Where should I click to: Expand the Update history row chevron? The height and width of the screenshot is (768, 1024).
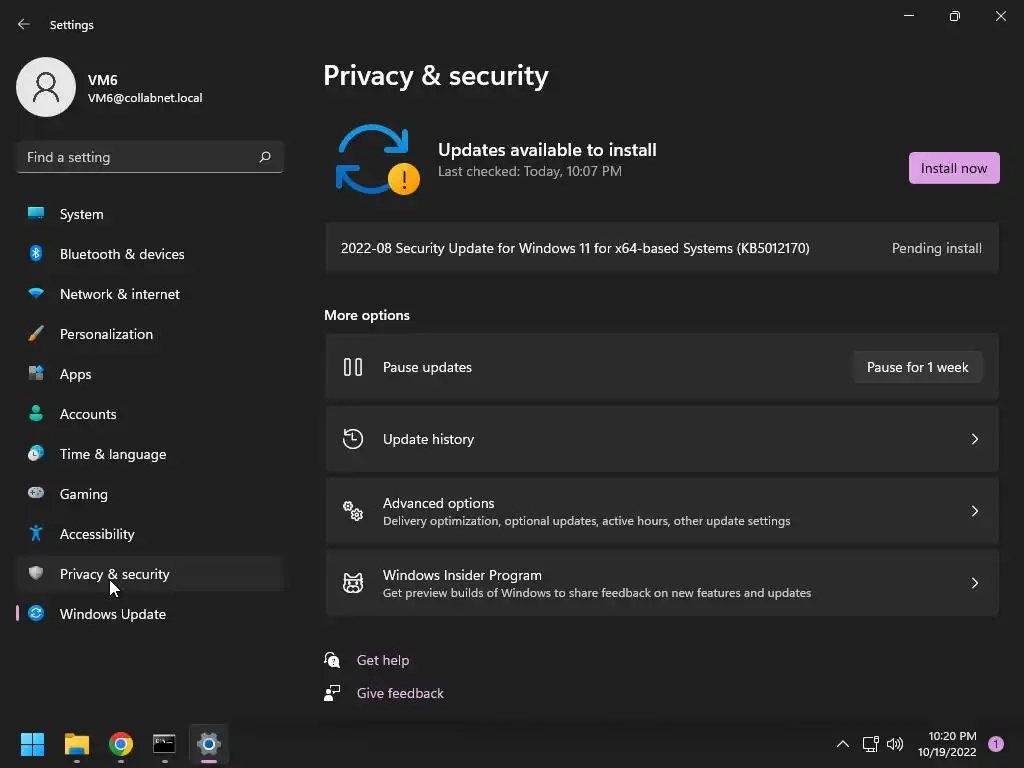974,439
